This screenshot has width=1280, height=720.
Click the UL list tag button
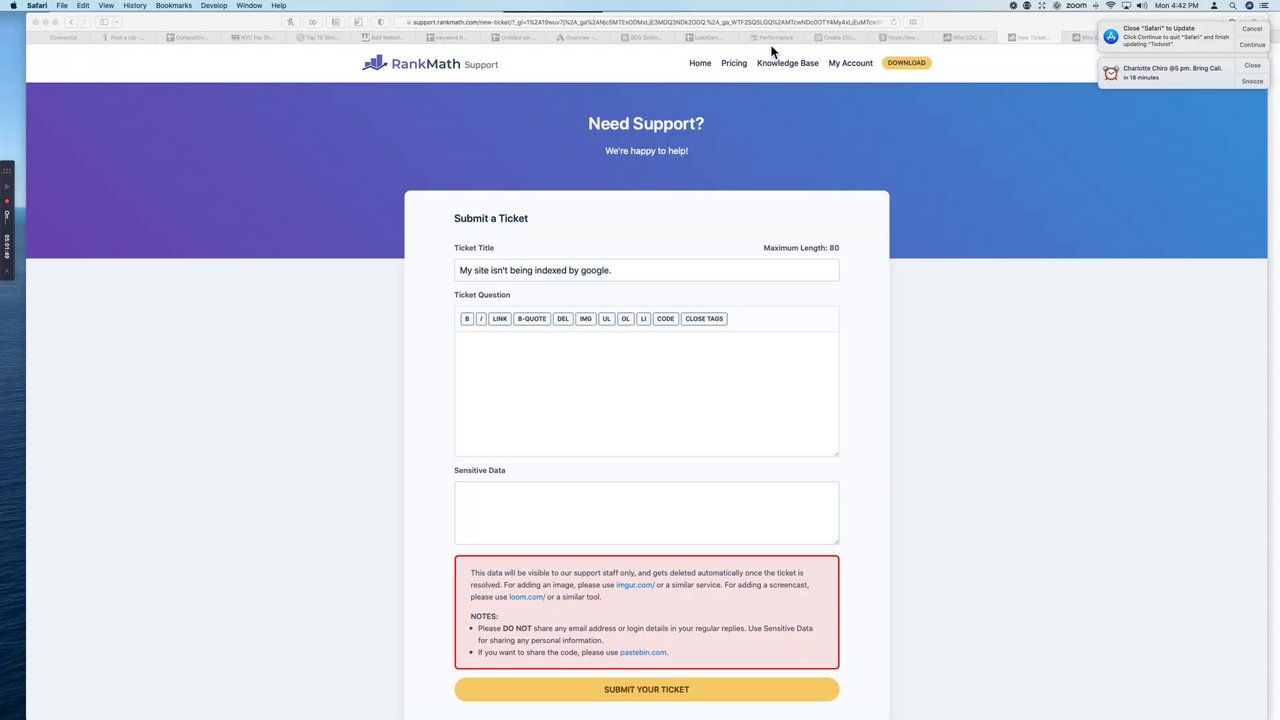[x=607, y=319]
